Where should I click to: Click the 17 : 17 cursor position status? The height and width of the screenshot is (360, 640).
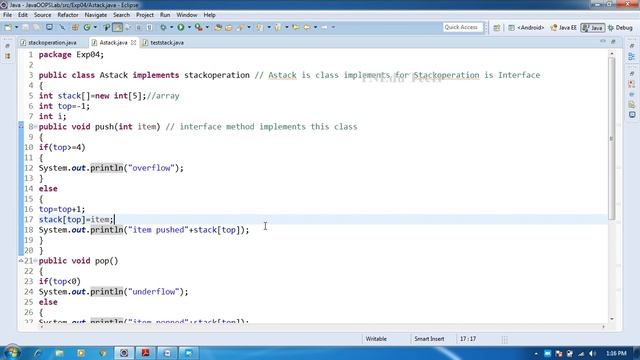pyautogui.click(x=468, y=339)
